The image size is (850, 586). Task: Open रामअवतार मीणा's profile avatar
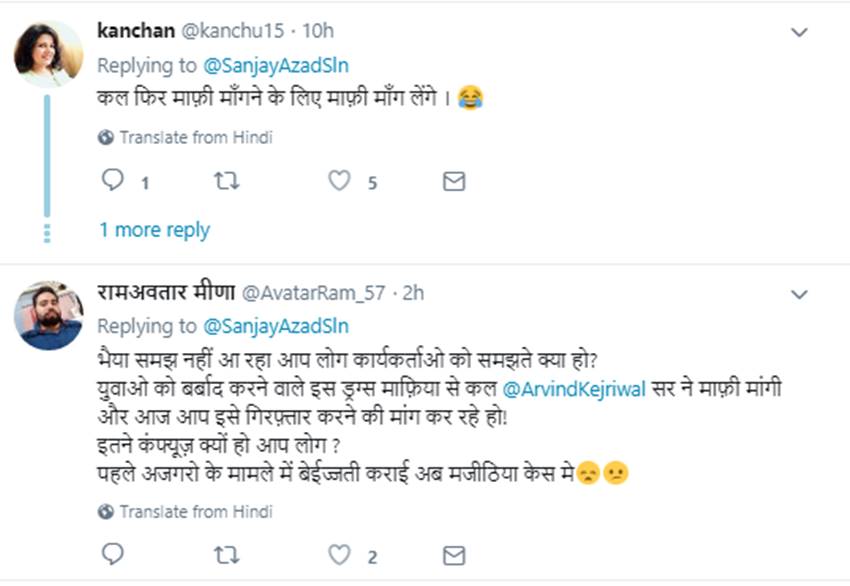click(48, 315)
